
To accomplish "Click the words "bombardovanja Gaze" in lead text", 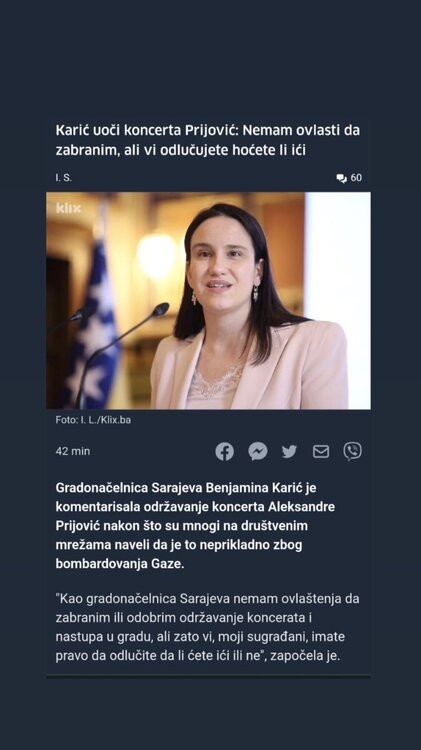I will (x=120, y=564).
